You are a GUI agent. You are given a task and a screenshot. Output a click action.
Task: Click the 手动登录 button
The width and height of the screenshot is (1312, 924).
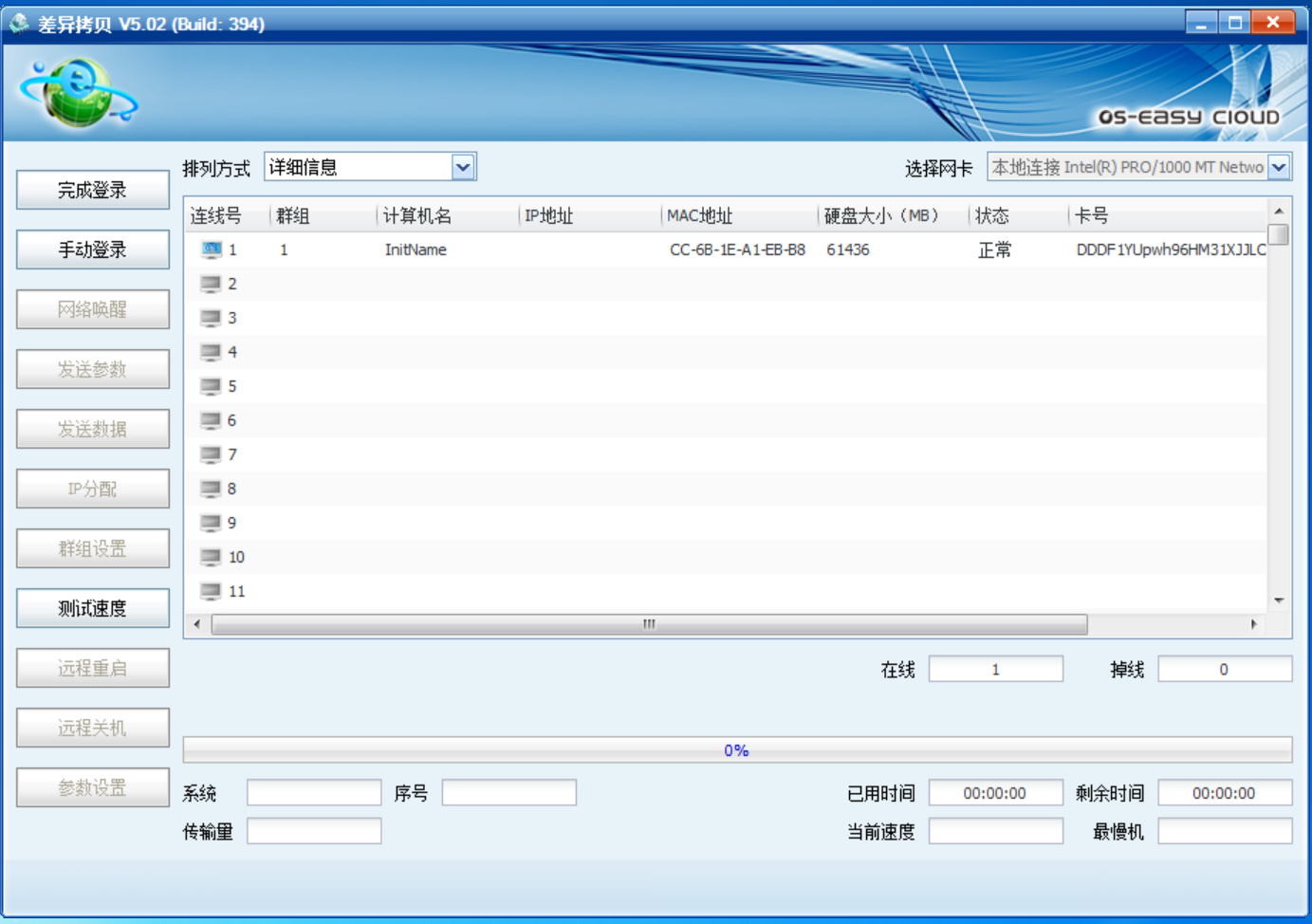pos(92,249)
